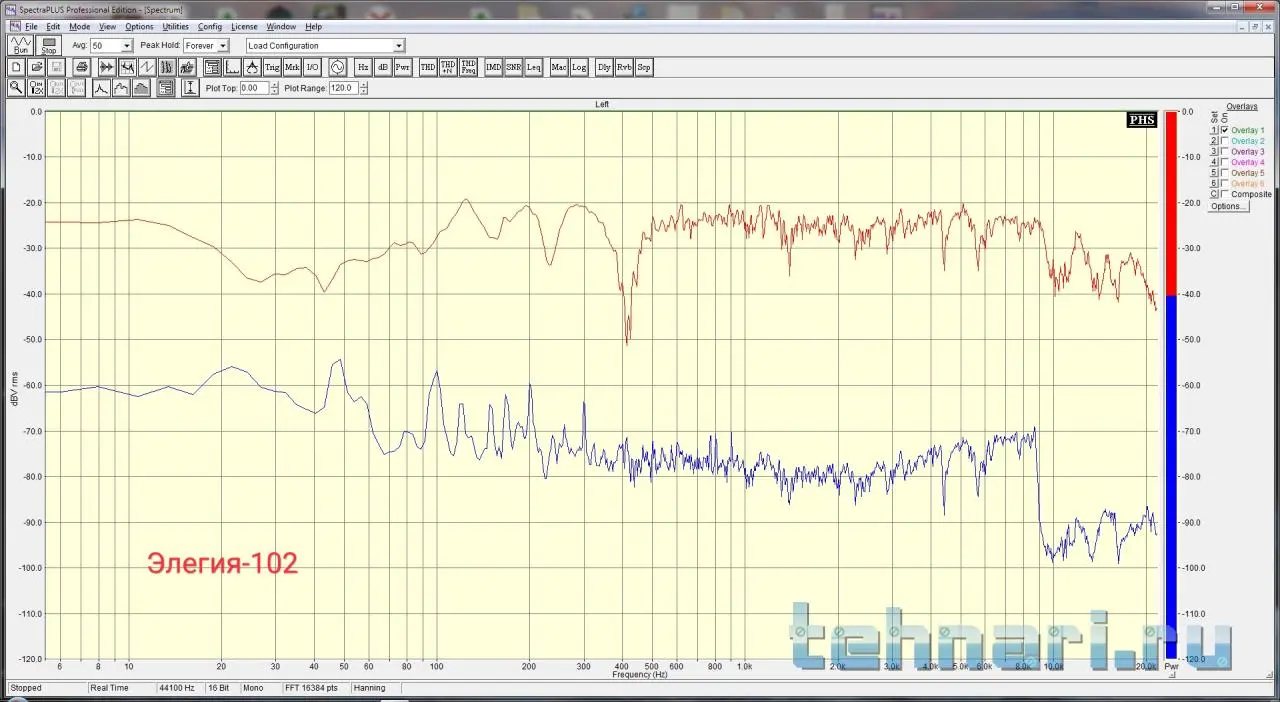
Task: Click the Print toolbar icon
Action: [82, 67]
